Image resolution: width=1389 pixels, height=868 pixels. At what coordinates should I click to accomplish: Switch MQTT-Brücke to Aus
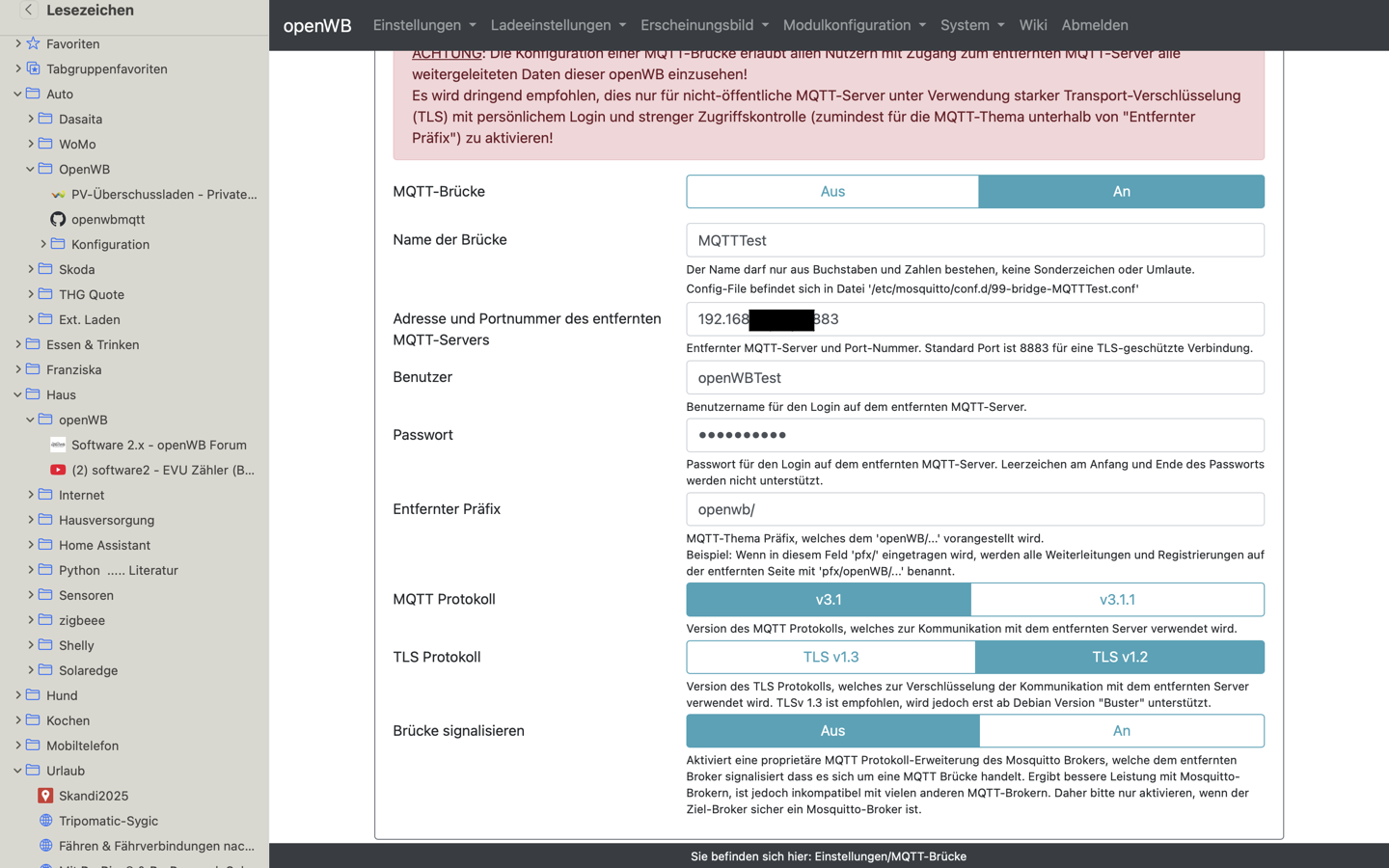(831, 191)
